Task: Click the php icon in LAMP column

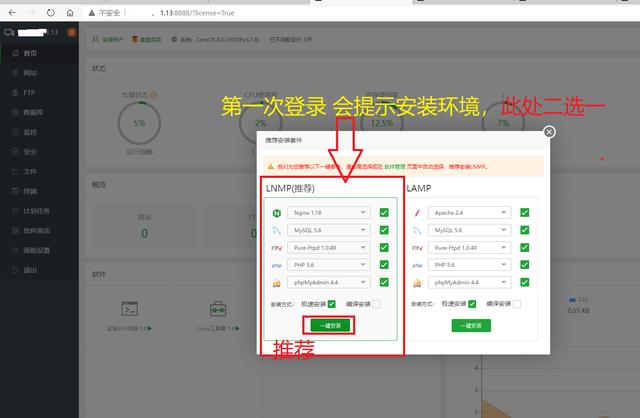Action: coord(417,265)
